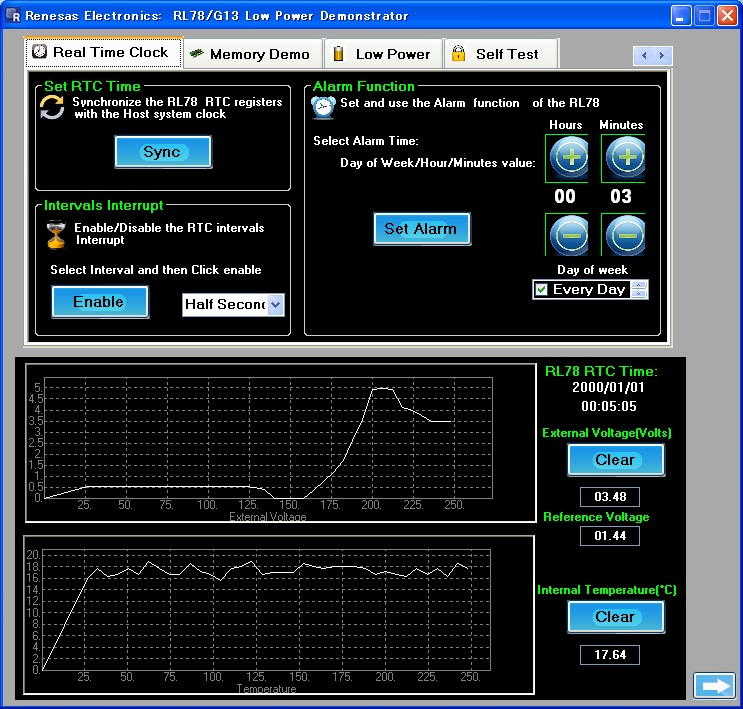
Task: Click the alarm clock icon in Alarm Function
Action: coord(324,107)
